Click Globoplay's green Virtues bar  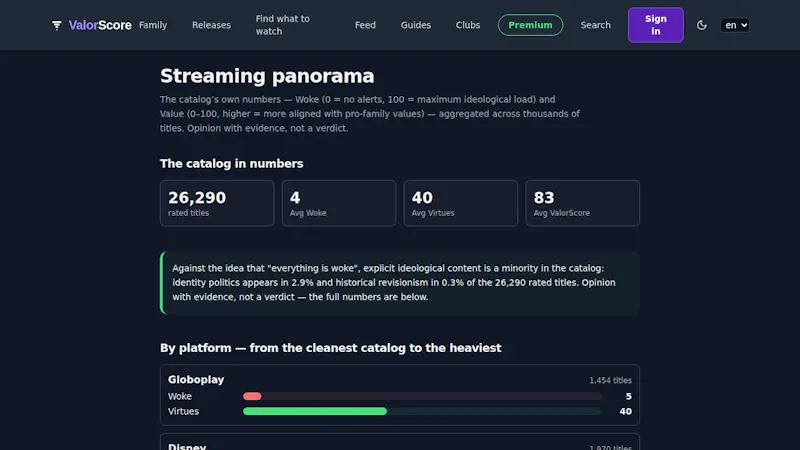click(315, 411)
